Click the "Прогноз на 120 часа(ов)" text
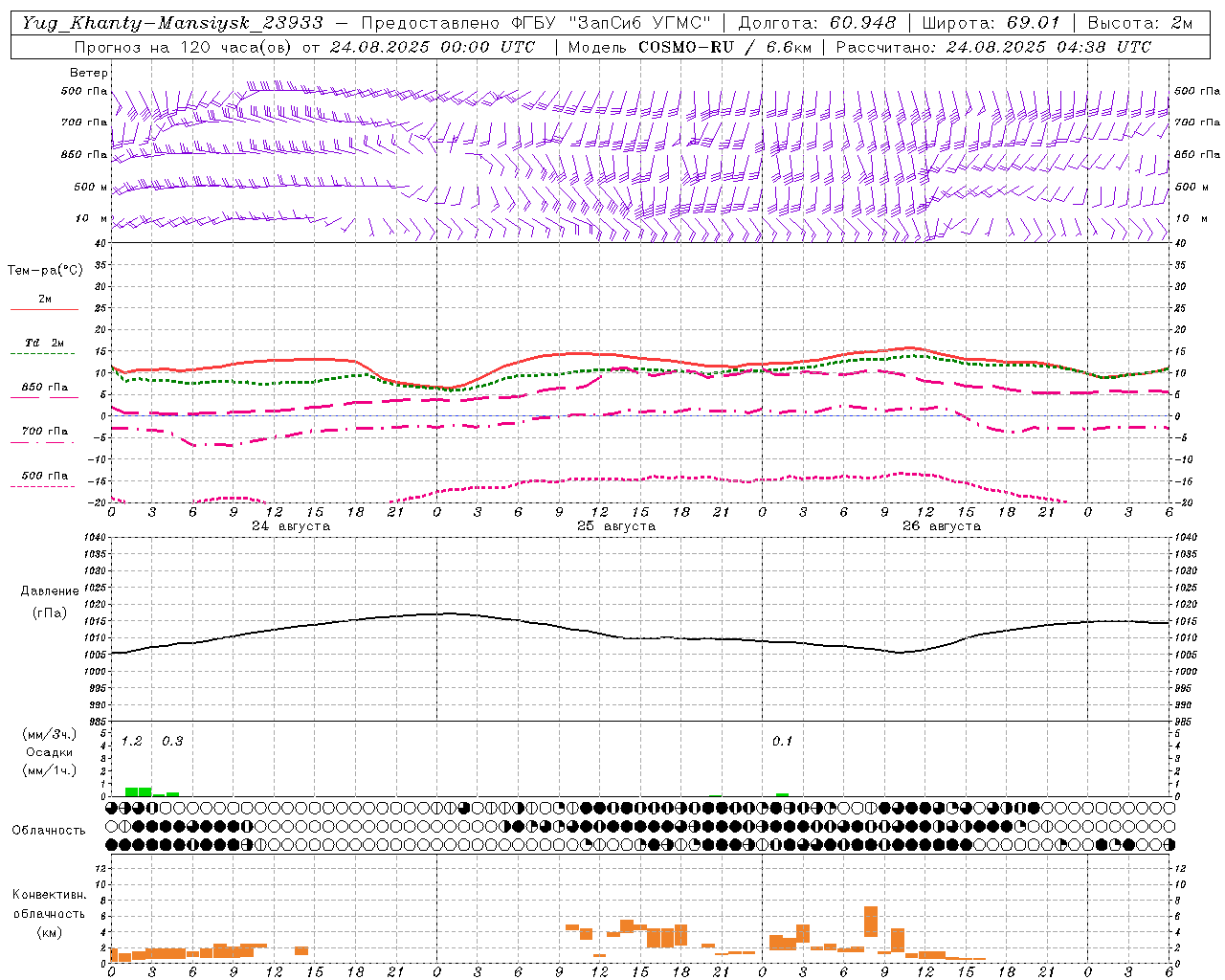The height and width of the screenshot is (980, 1225). click(184, 47)
